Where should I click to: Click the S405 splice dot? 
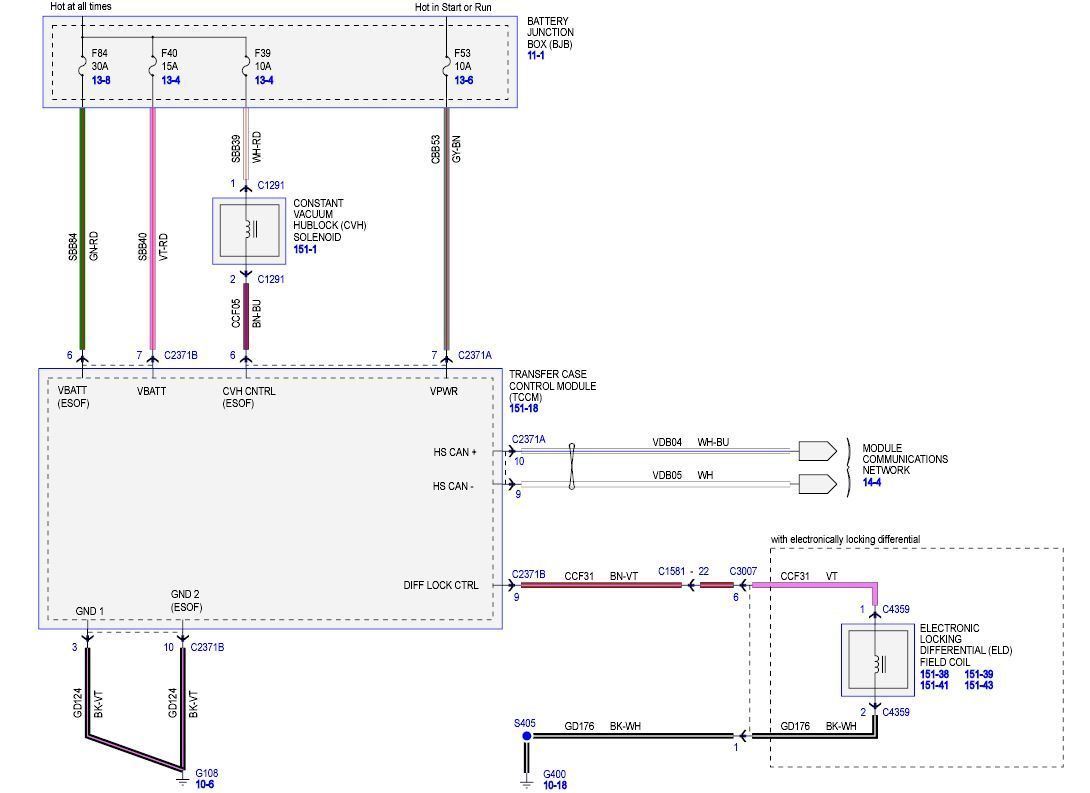(x=525, y=734)
